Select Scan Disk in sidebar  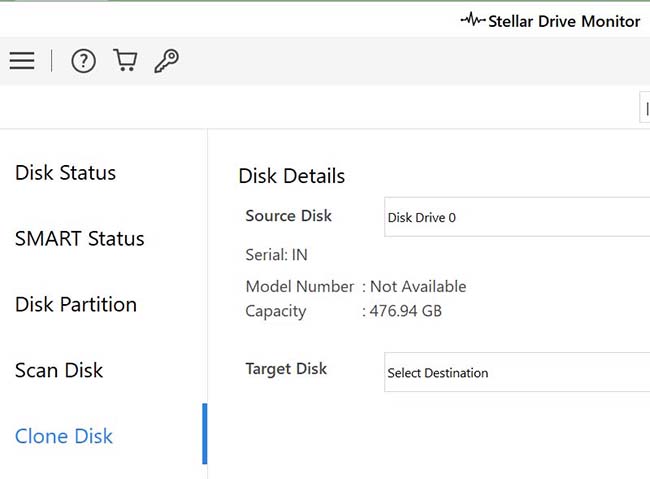(x=59, y=370)
